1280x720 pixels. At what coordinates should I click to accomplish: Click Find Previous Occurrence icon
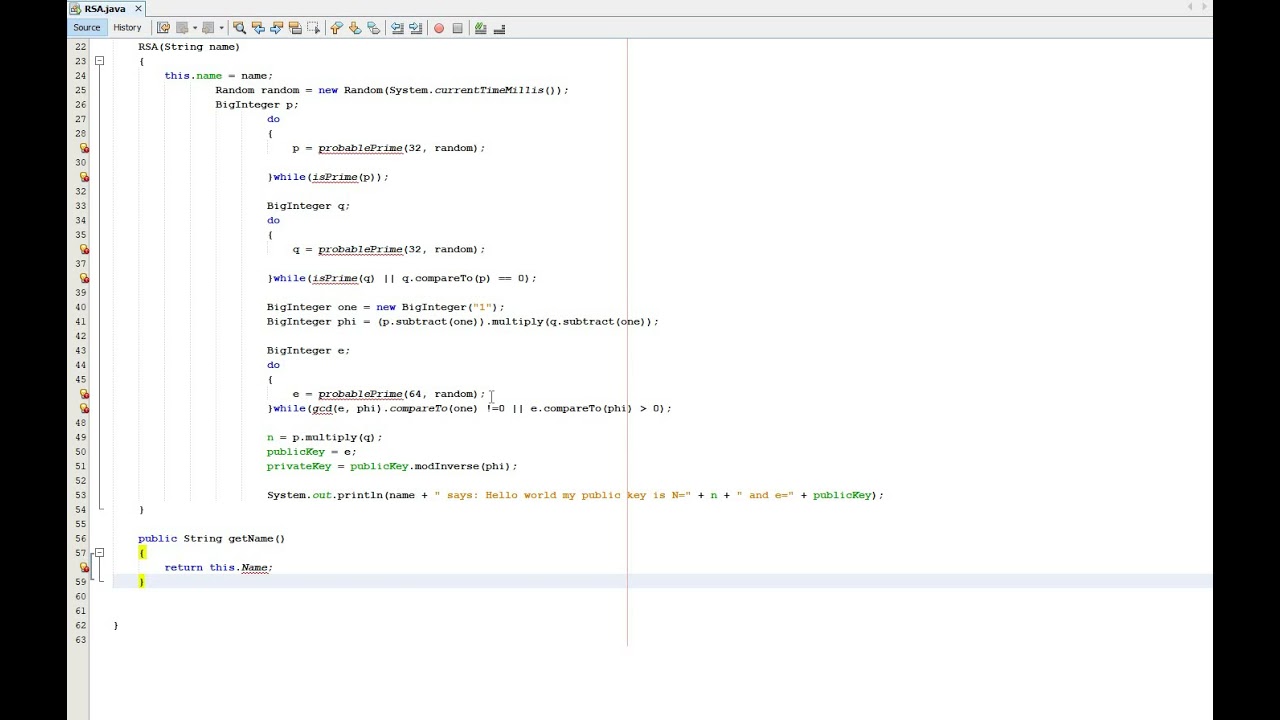coord(258,28)
